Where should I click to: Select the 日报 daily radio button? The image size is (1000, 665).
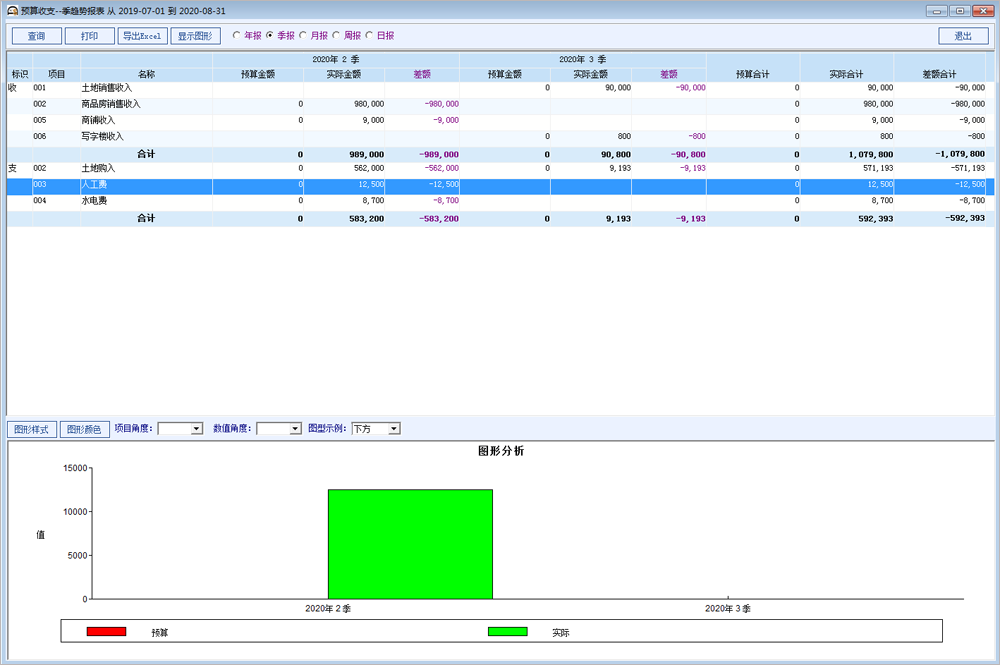pos(369,35)
